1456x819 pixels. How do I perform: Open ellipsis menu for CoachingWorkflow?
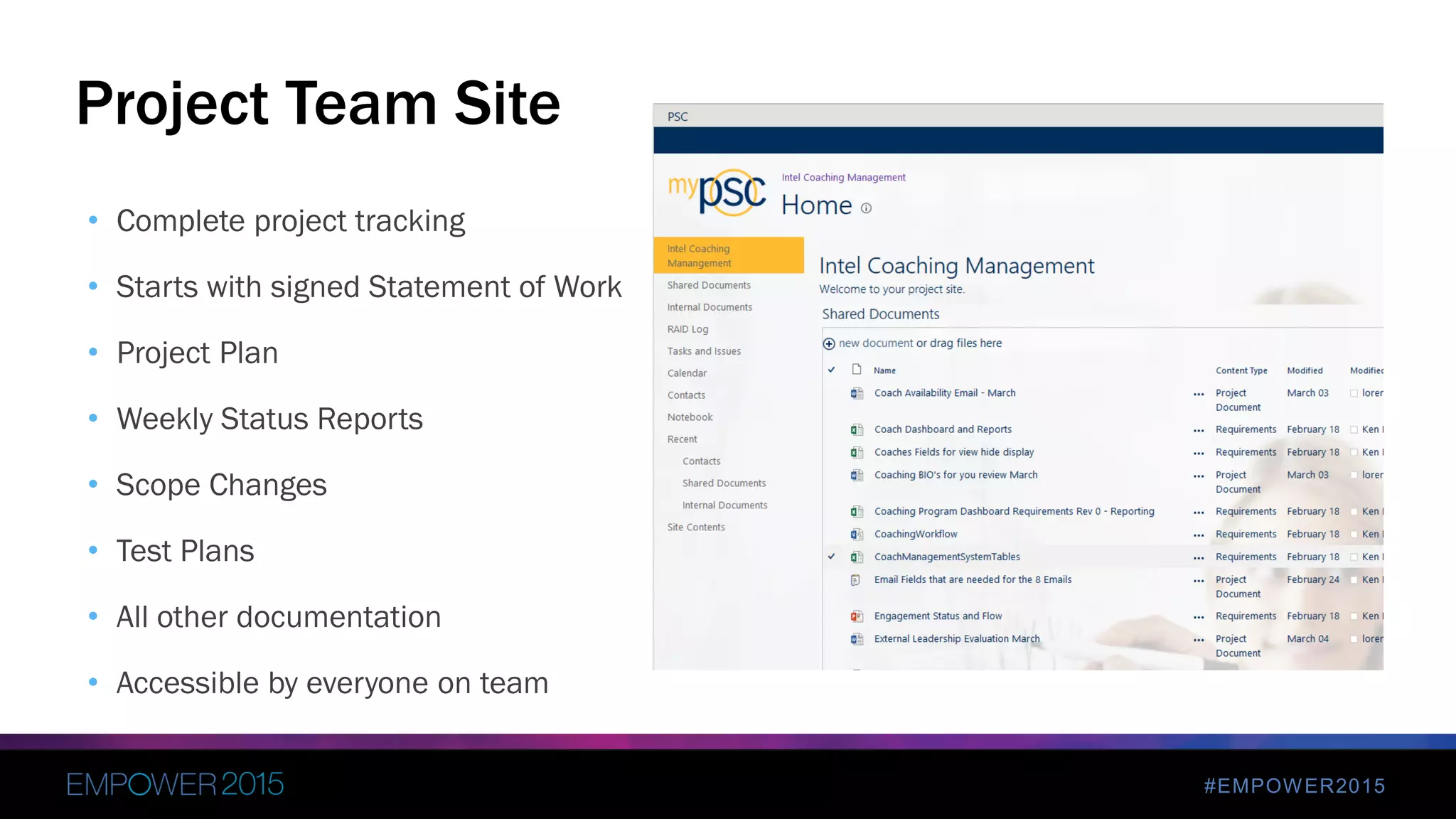pyautogui.click(x=1199, y=535)
